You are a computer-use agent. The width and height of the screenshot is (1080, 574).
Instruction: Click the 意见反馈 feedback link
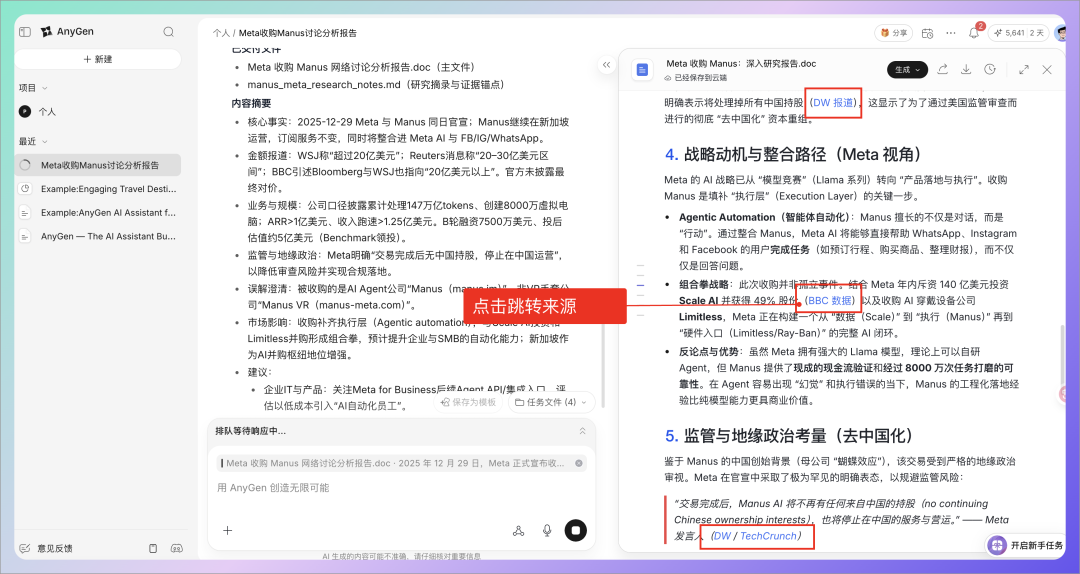46,549
